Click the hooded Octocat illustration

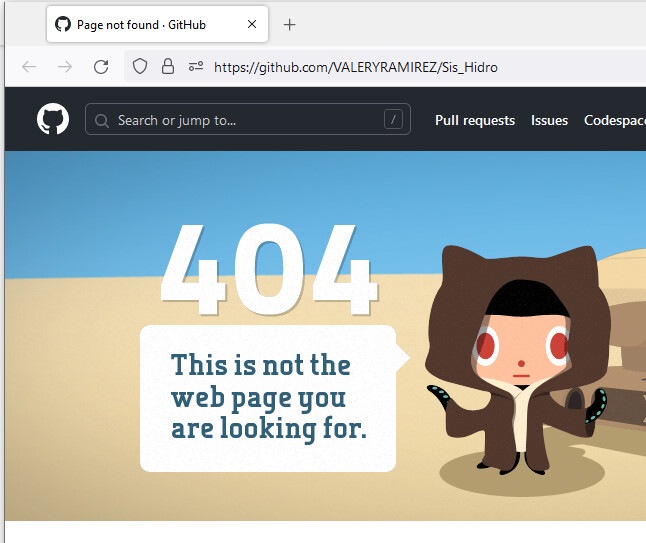520,359
